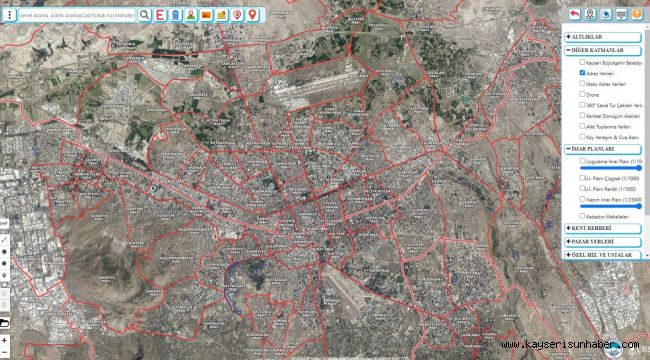Click the SHP button on the left toolbar

pyautogui.click(x=4, y=224)
